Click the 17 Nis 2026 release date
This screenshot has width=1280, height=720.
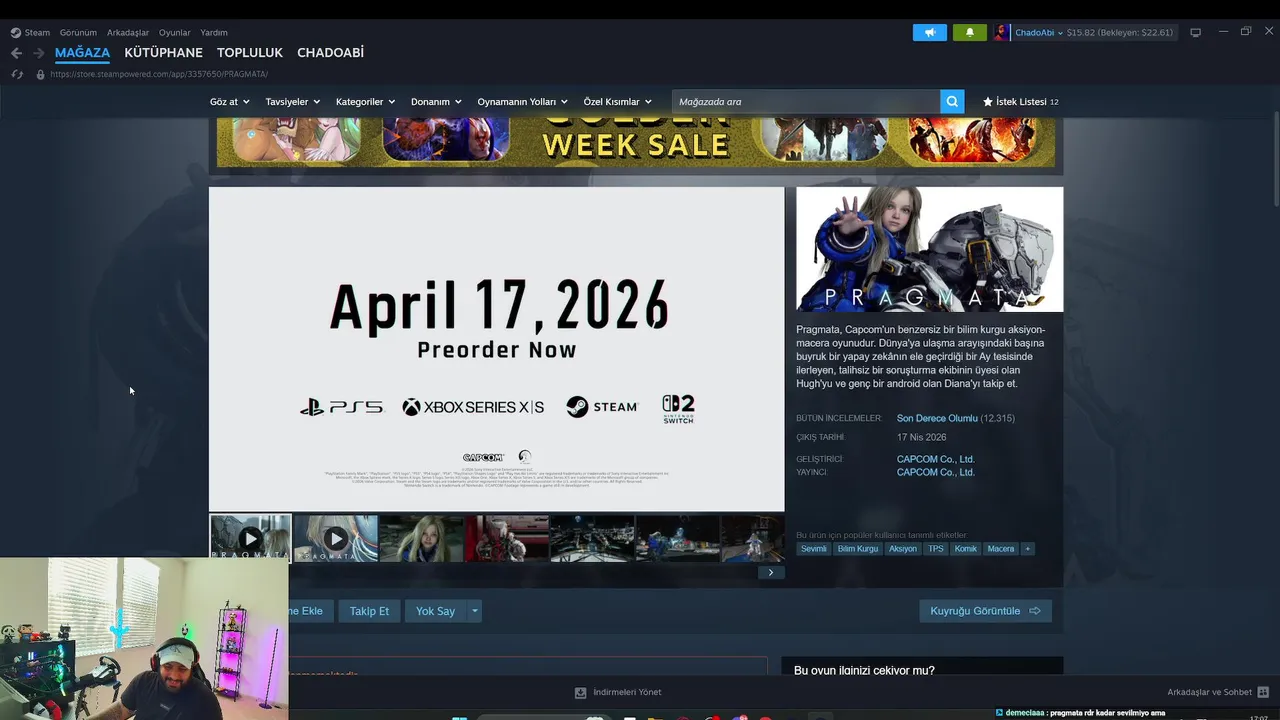point(921,437)
